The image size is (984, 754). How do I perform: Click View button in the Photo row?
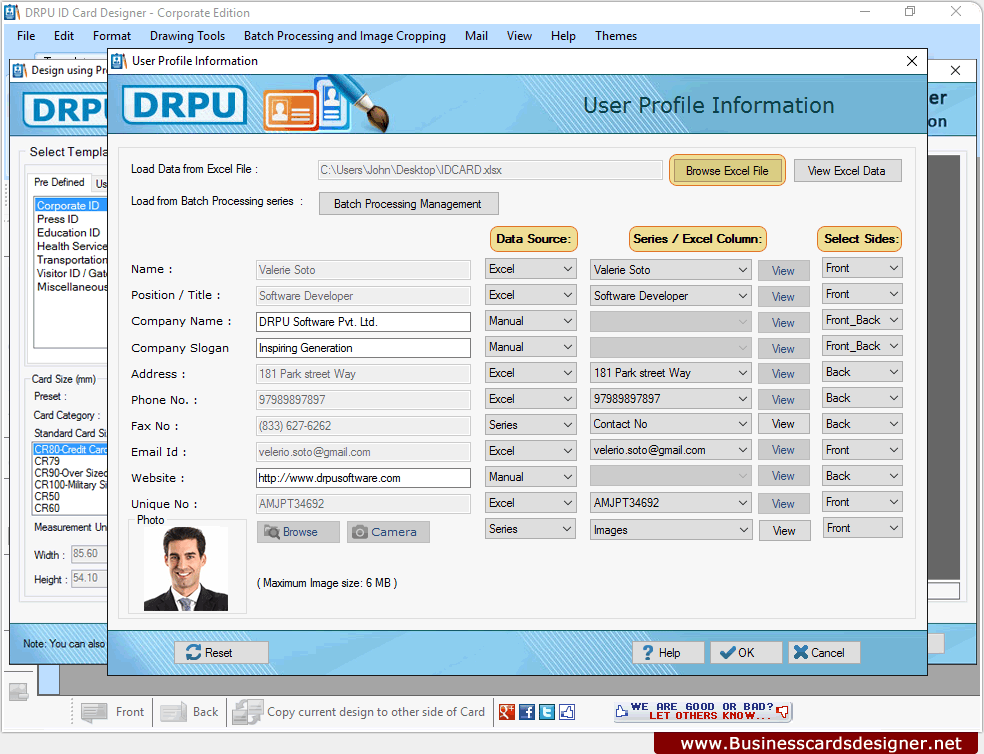(784, 530)
